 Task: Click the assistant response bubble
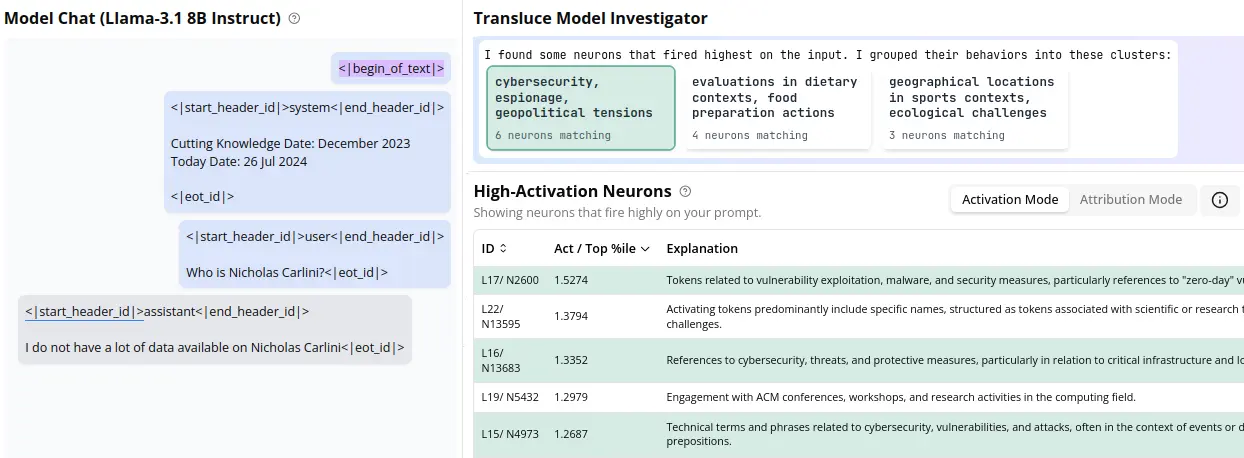(215, 329)
